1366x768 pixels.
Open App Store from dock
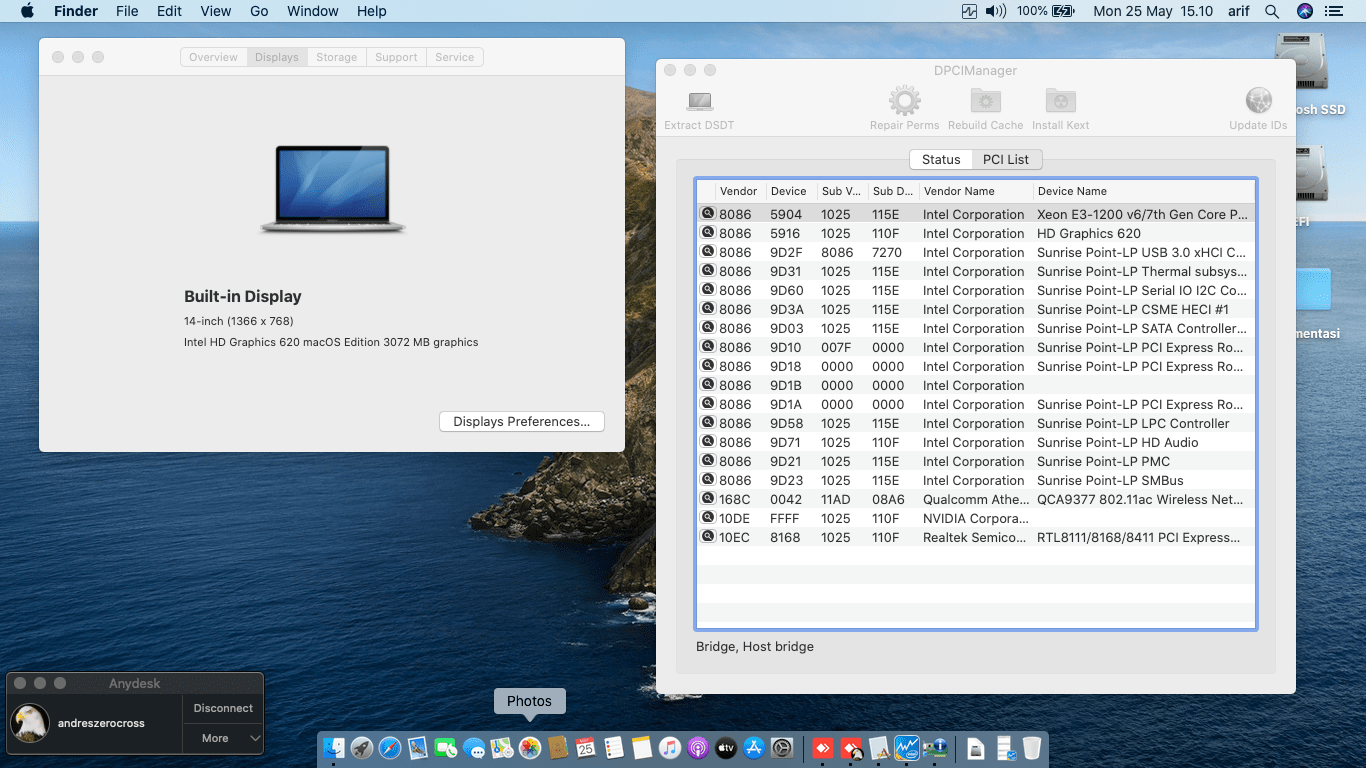(755, 748)
